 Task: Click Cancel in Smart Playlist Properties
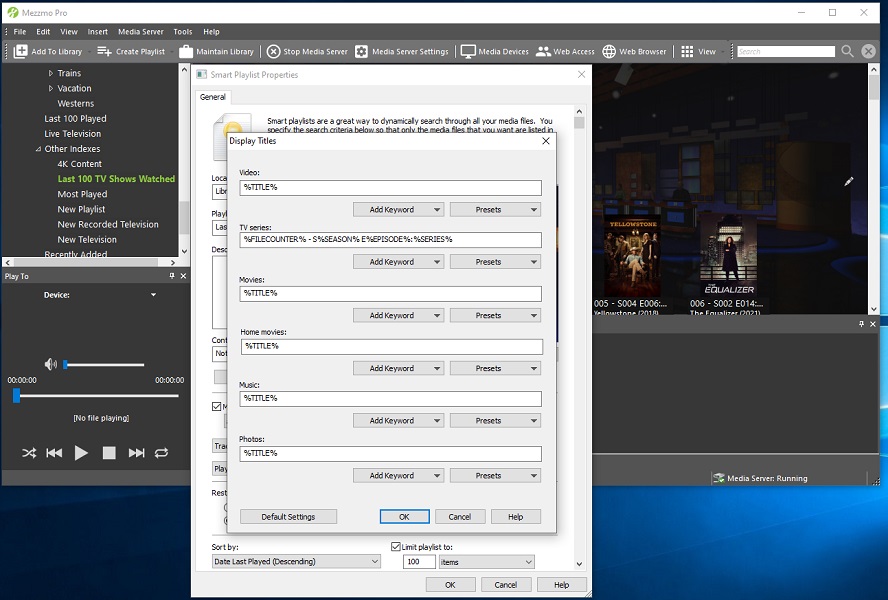click(506, 585)
